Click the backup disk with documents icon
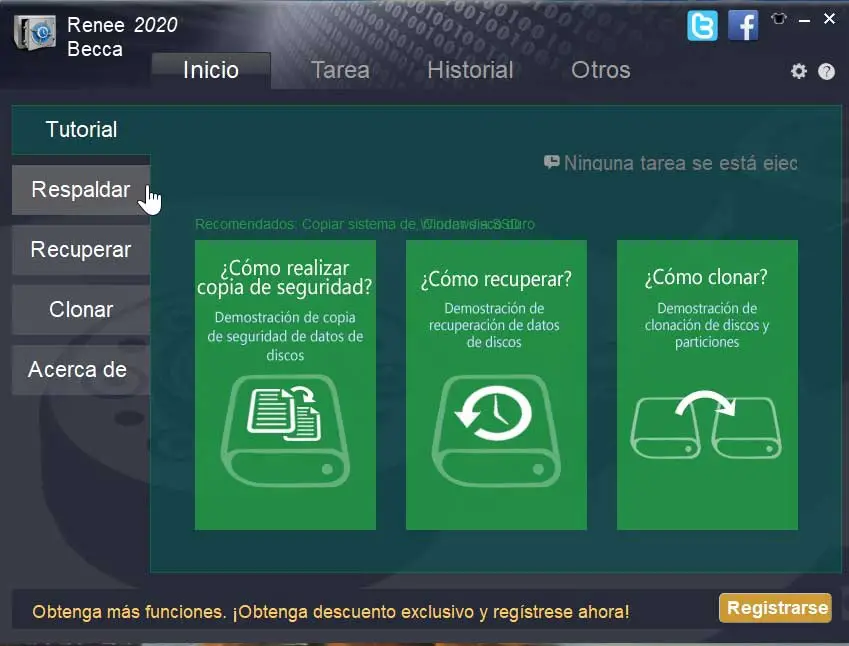This screenshot has width=849, height=646. 285,430
